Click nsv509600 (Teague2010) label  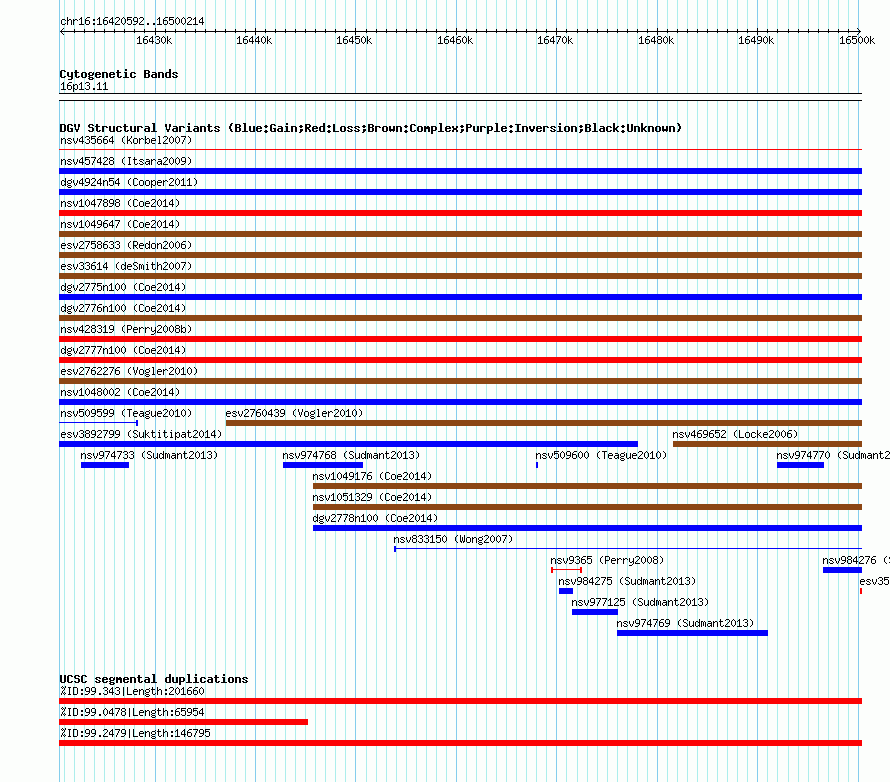(x=601, y=455)
